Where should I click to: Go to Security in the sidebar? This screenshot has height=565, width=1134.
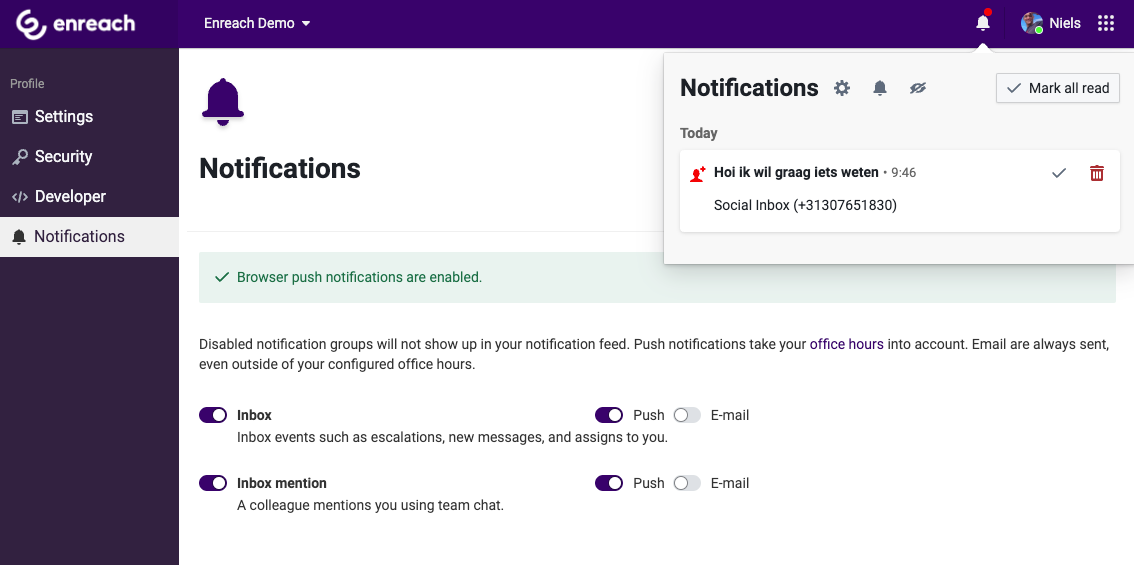(63, 156)
